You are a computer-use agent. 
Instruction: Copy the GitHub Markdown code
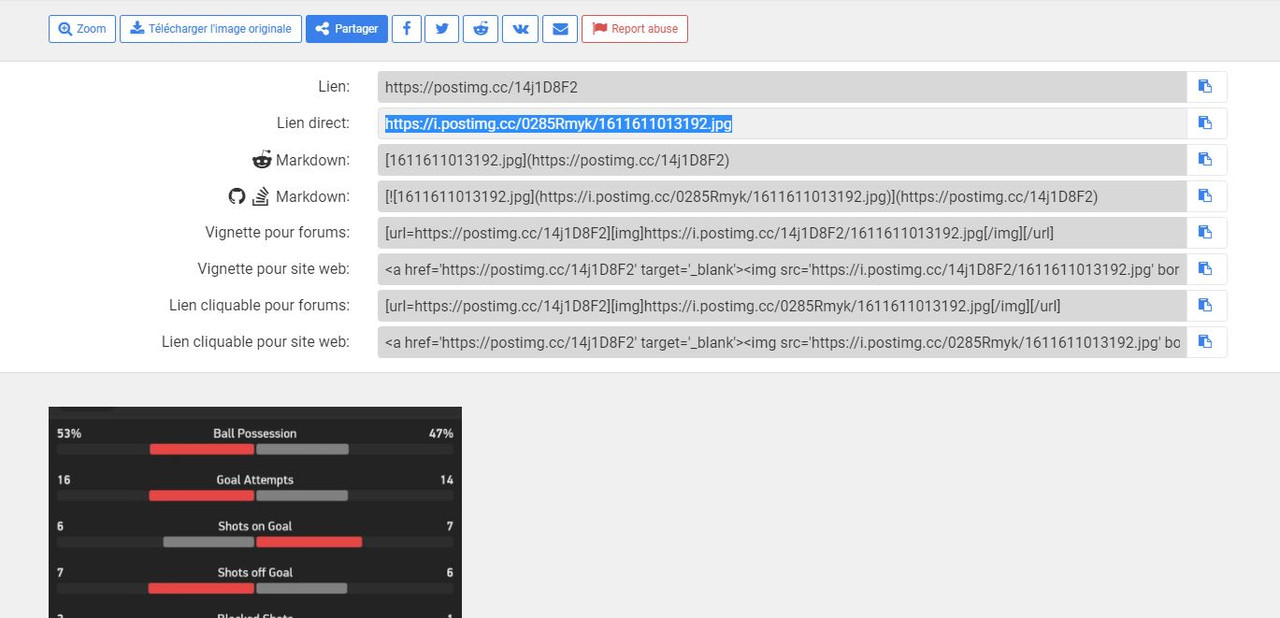click(x=1206, y=196)
